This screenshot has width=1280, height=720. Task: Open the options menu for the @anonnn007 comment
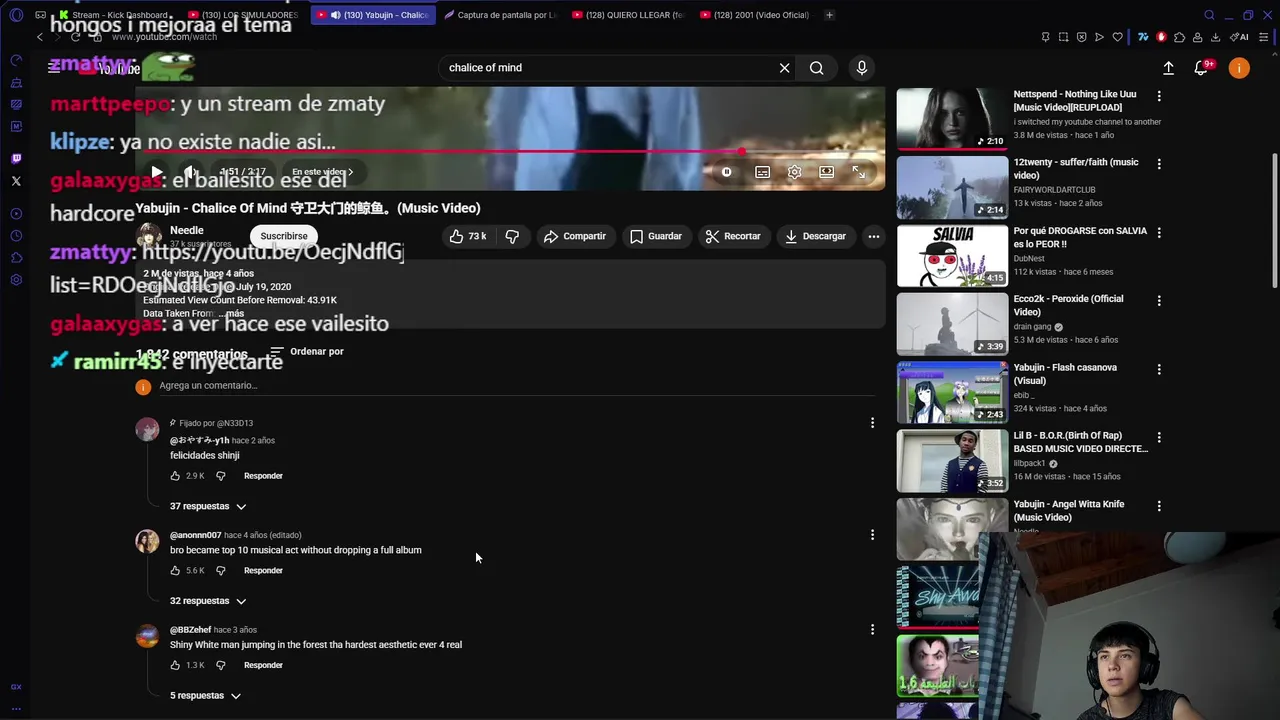[x=872, y=535]
